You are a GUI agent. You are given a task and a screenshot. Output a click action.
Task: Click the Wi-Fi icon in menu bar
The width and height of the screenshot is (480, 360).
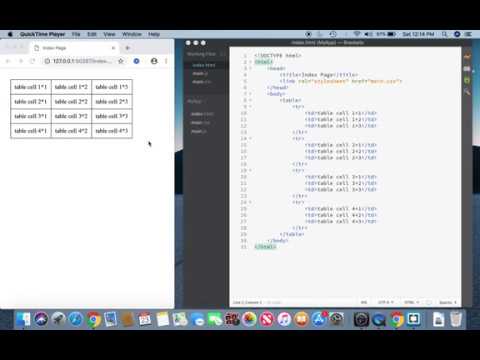pos(357,34)
